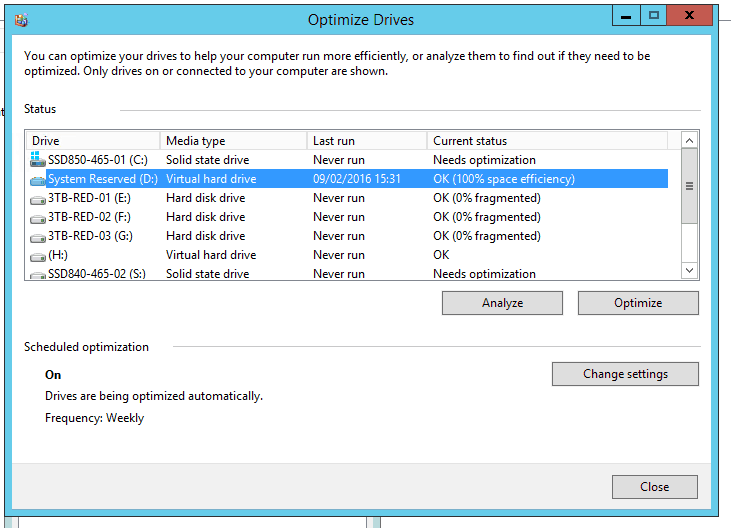Click the drive list scrollbar thumb
Image resolution: width=731 pixels, height=528 pixels.
(689, 186)
